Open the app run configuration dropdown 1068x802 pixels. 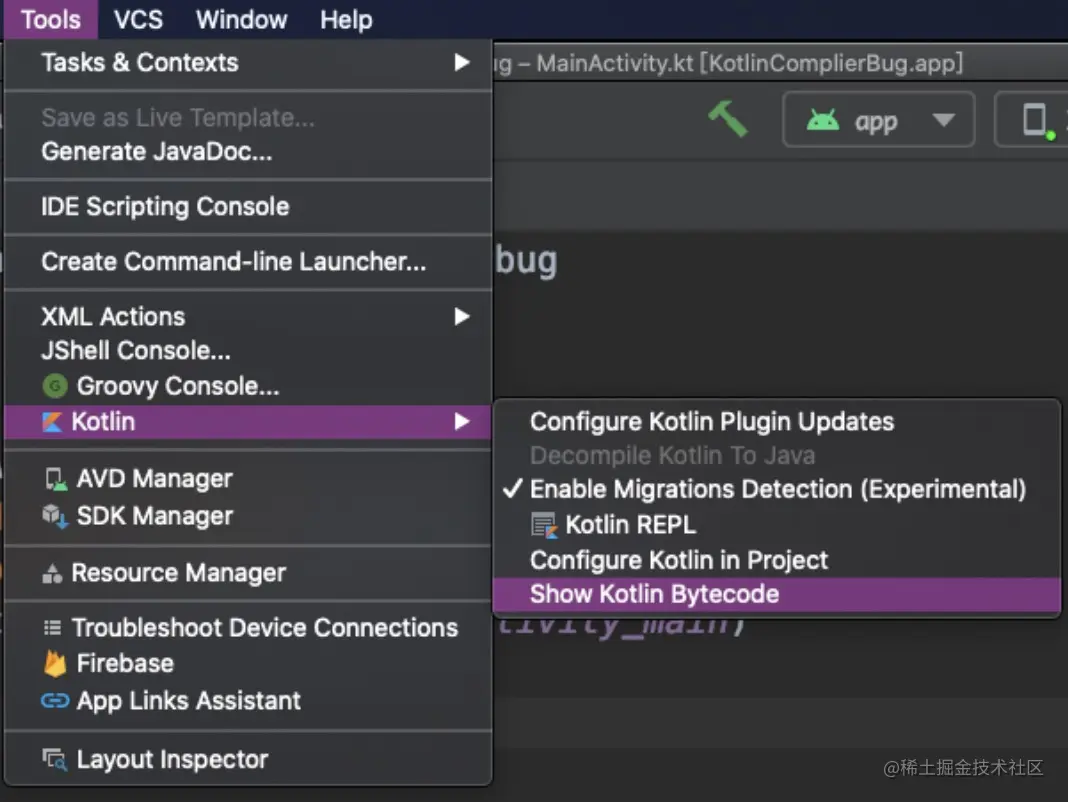click(x=879, y=120)
